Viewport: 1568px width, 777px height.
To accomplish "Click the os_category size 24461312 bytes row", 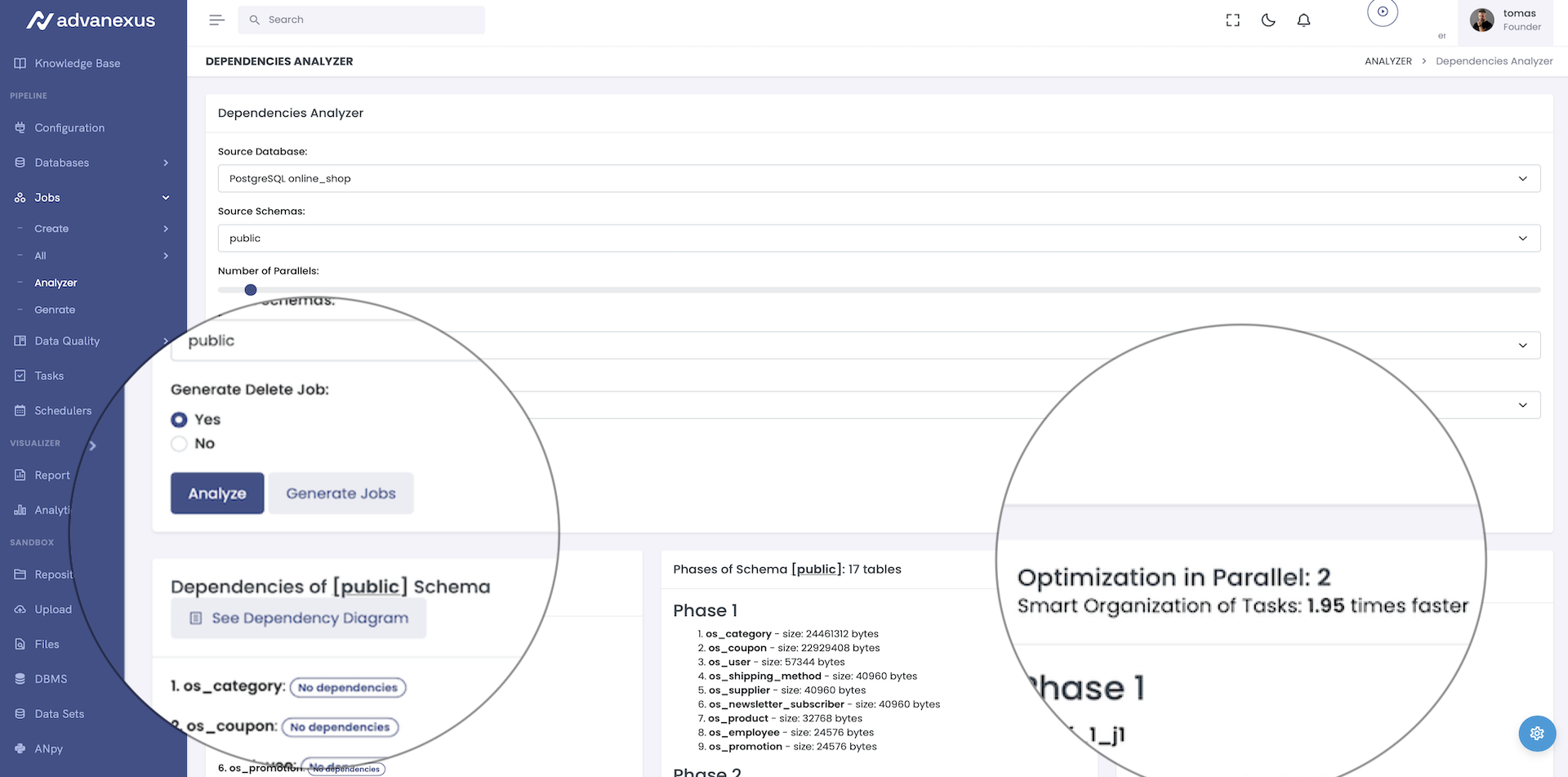I will (792, 634).
